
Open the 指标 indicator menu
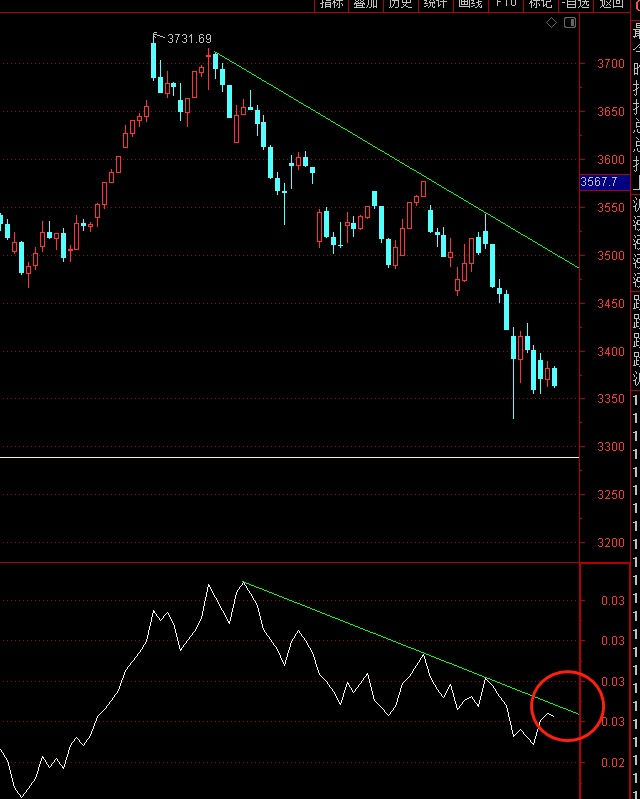332,4
